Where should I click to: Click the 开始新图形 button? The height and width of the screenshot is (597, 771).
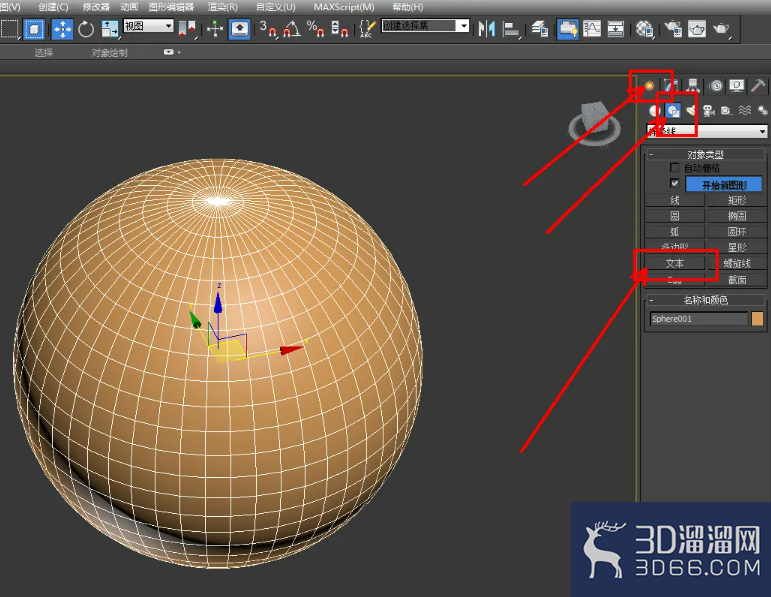[724, 185]
